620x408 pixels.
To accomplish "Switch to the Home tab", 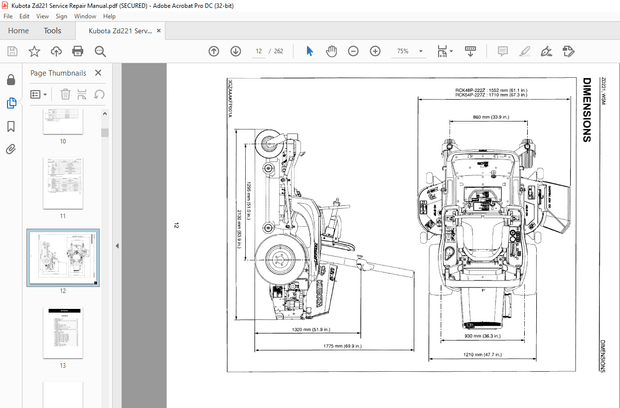I will (18, 30).
